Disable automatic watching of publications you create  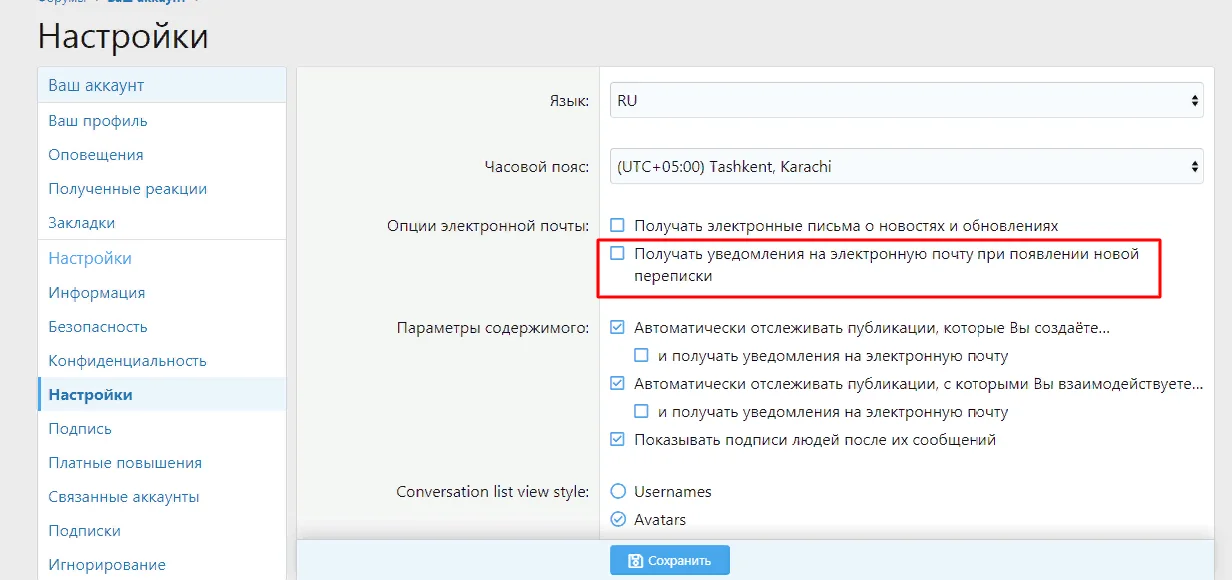tap(617, 326)
